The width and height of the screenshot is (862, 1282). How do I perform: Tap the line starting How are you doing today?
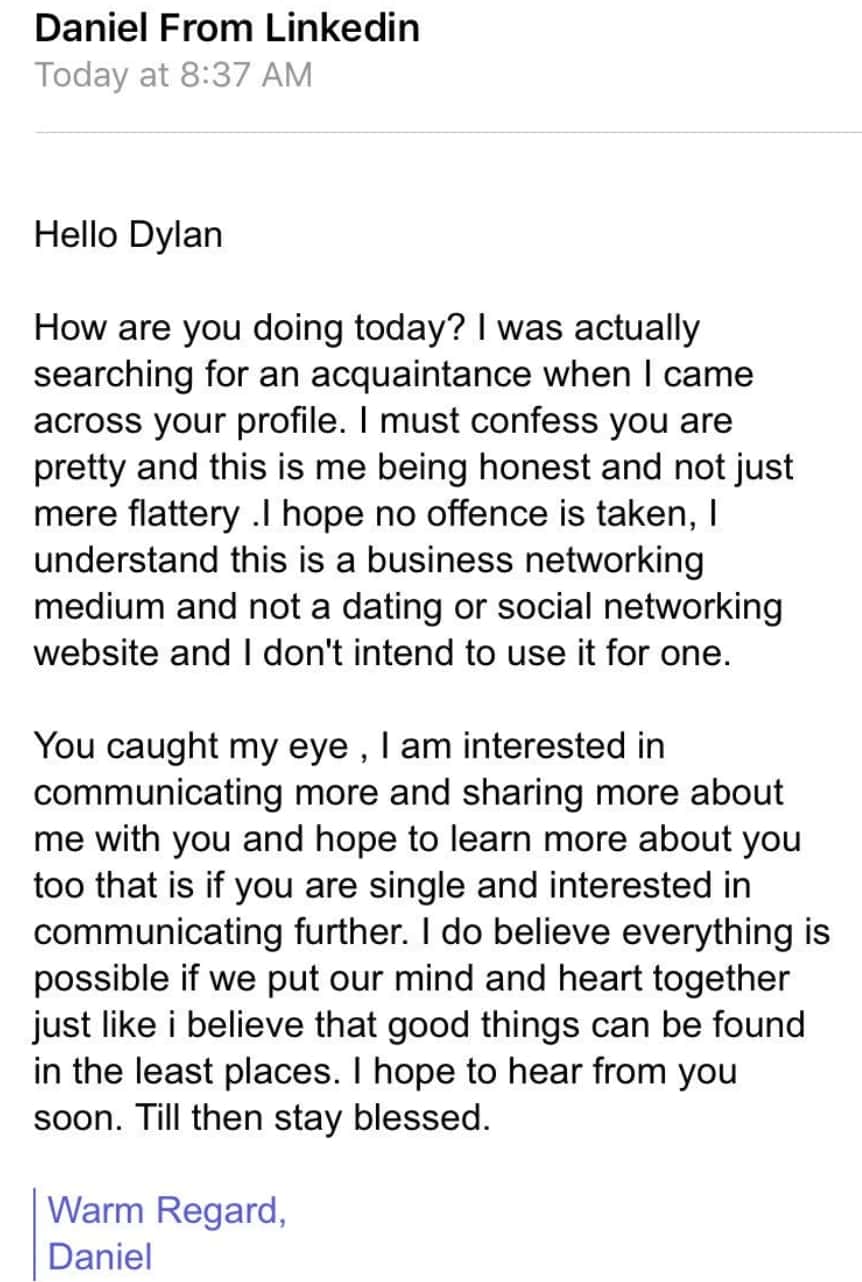367,329
